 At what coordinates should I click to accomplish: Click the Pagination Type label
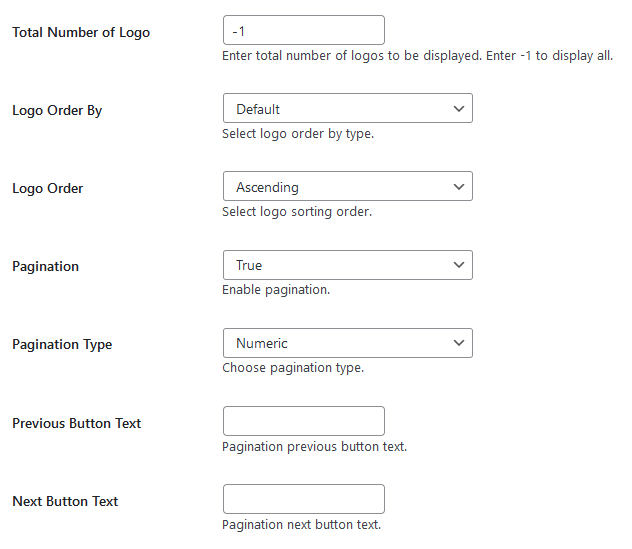point(62,344)
